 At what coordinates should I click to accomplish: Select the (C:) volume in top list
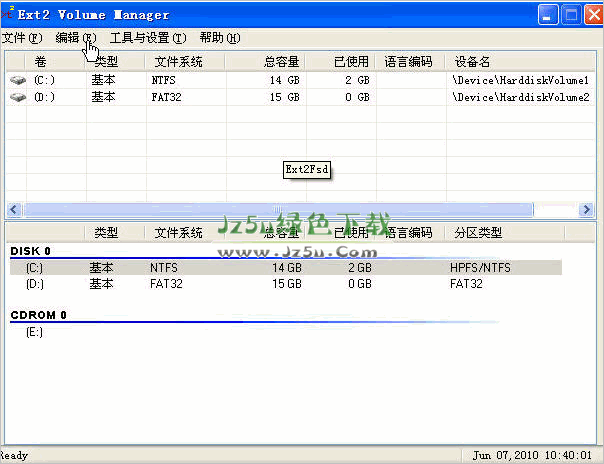[x=44, y=80]
